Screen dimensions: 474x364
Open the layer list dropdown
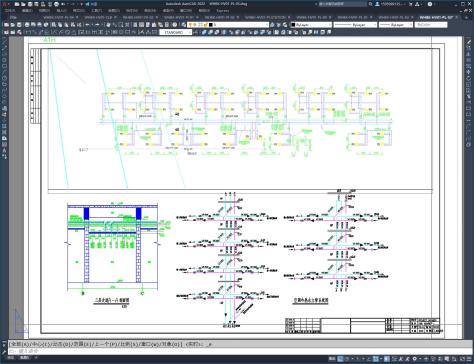(x=266, y=25)
